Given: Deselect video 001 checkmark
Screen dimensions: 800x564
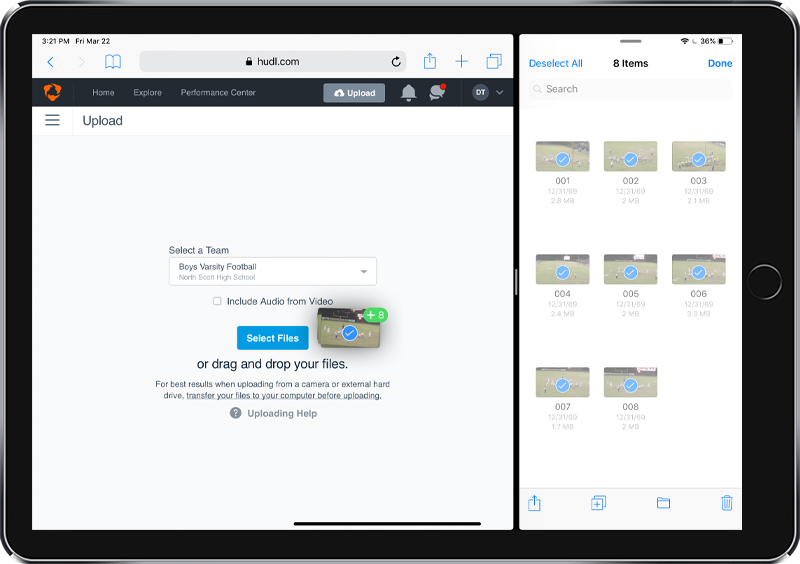Looking at the screenshot, I should click(x=562, y=159).
